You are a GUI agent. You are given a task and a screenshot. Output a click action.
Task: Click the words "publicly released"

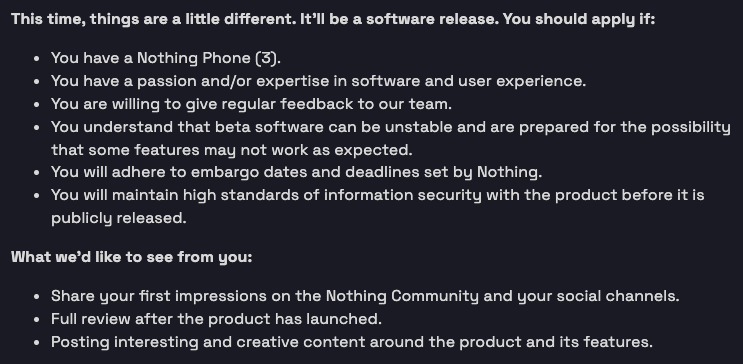click(117, 218)
